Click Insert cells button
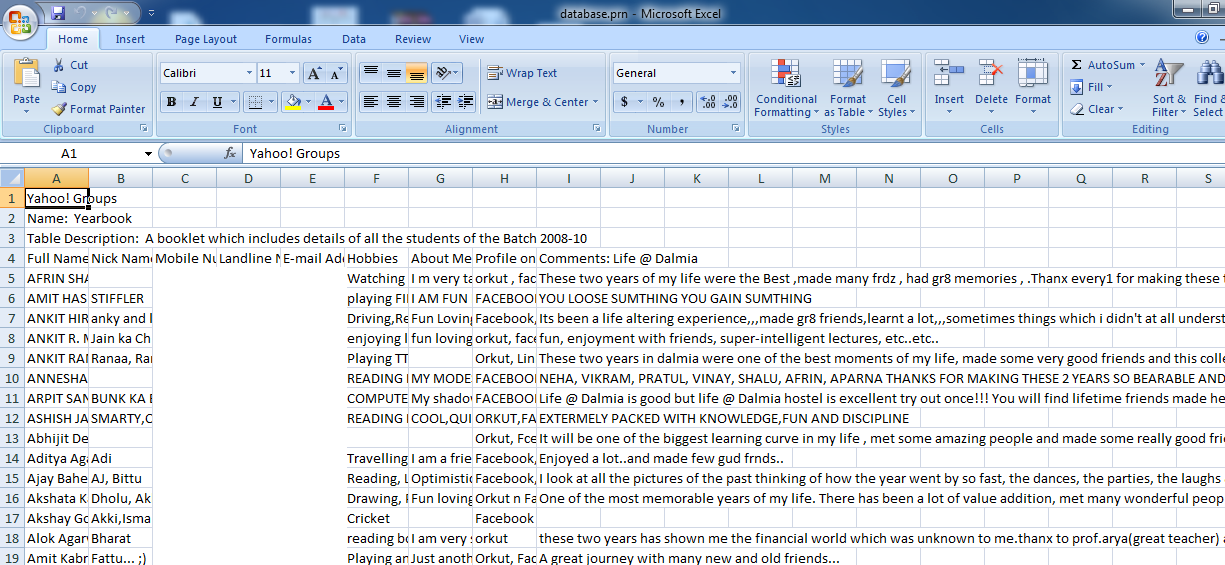The height and width of the screenshot is (565, 1225). pos(949,82)
